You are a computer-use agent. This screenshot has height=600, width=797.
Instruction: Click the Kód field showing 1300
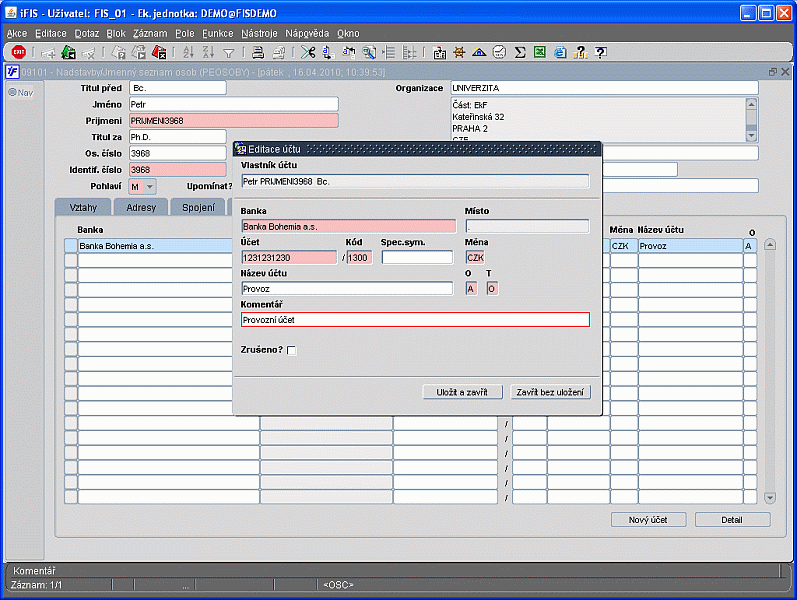point(359,258)
